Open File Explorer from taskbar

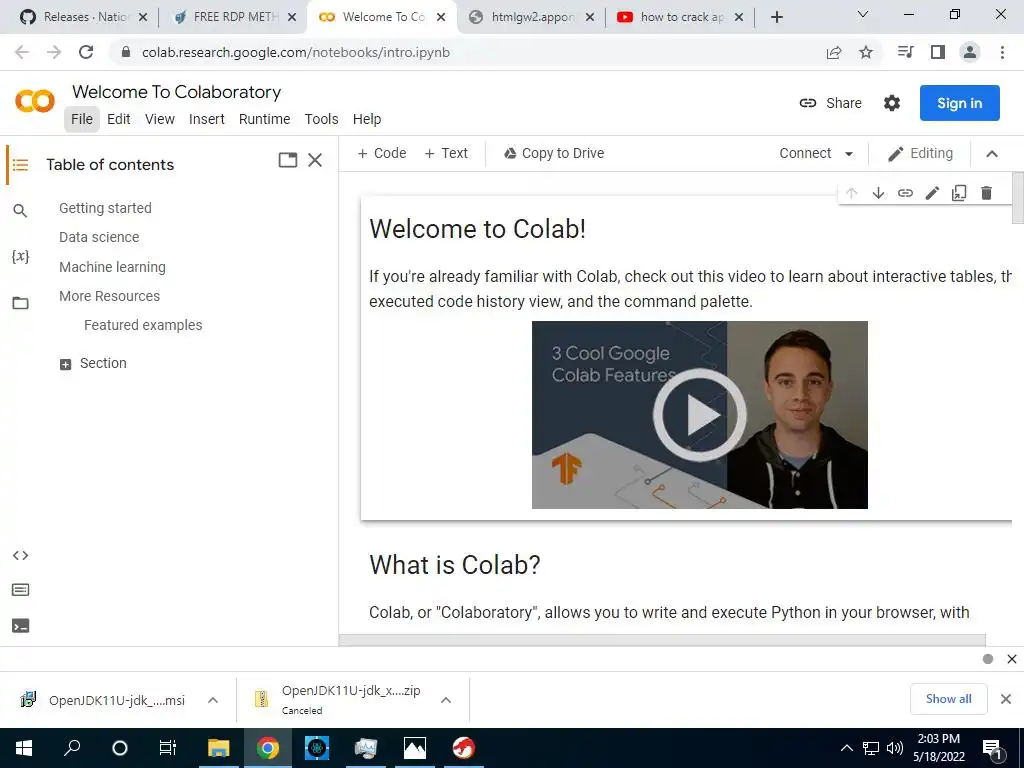[218, 748]
